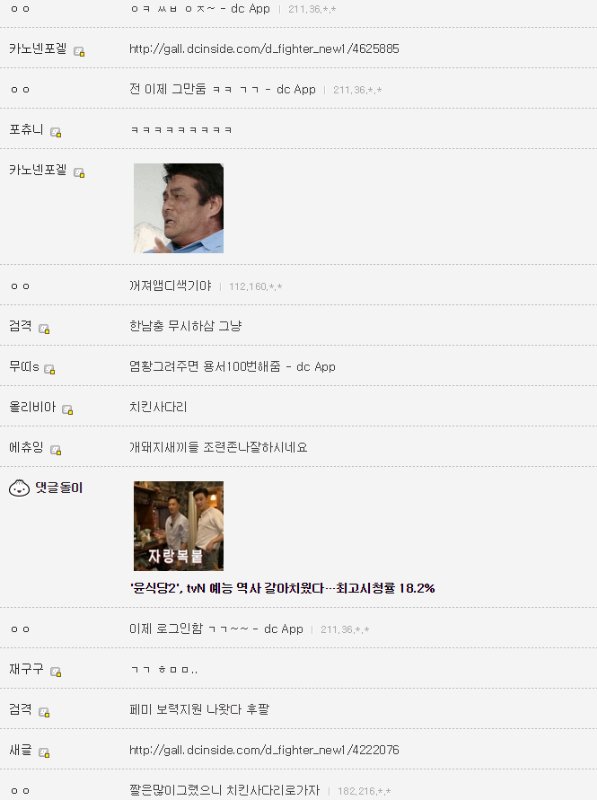This screenshot has width=597, height=800.
Task: Open the man's face image comment
Action: [179, 208]
